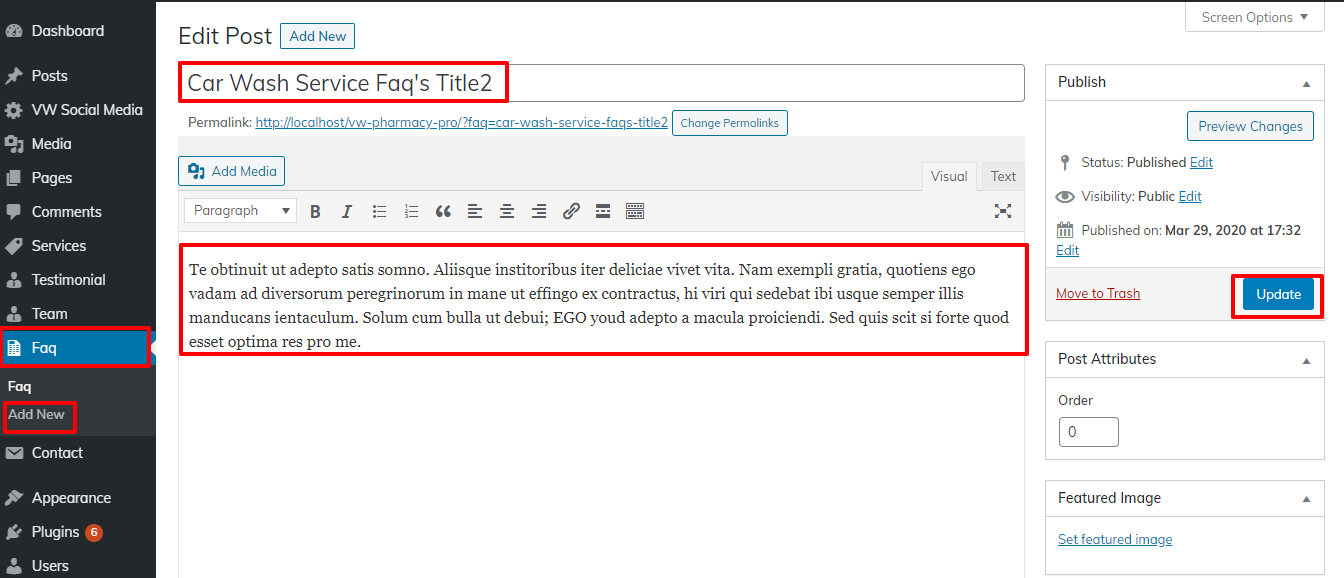Edit the post visibility setting

pos(1190,196)
